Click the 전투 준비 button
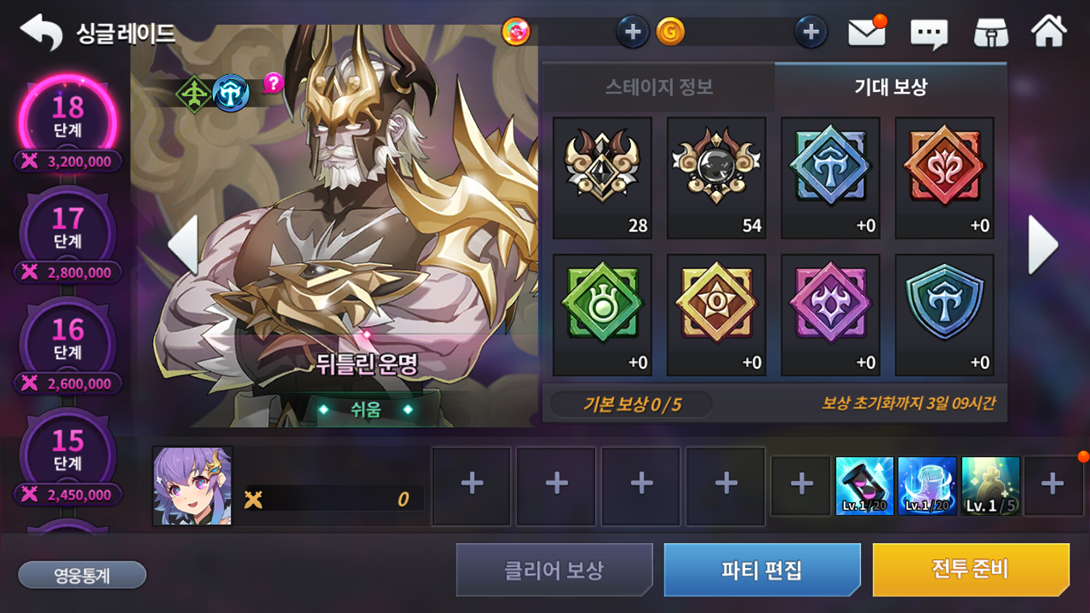 pos(970,569)
